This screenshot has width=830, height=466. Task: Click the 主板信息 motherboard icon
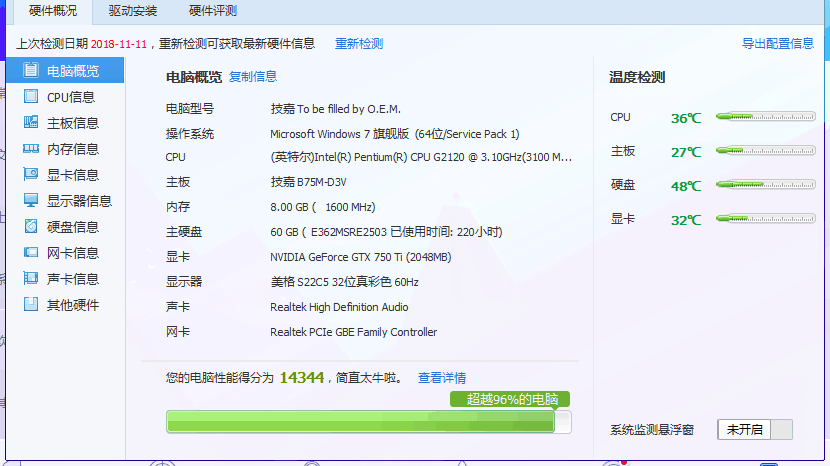[x=31, y=122]
